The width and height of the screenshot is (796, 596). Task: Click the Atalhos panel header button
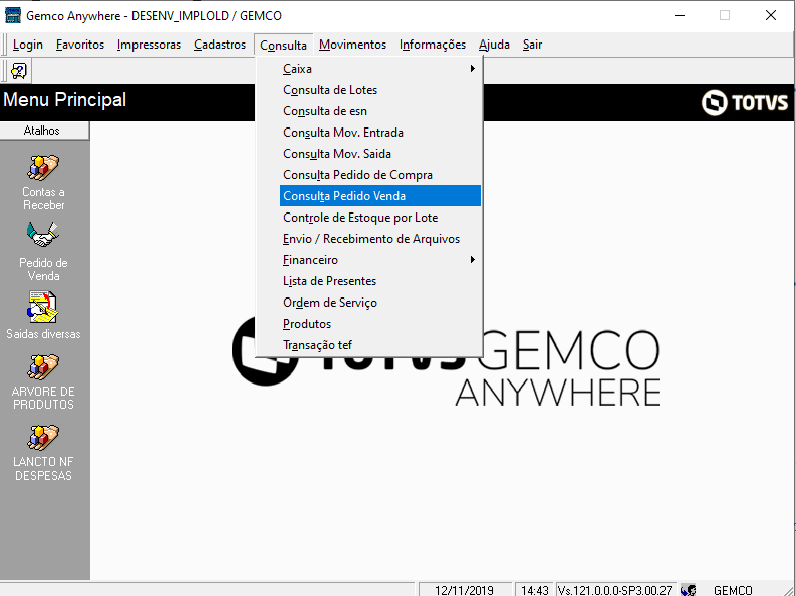click(x=44, y=130)
